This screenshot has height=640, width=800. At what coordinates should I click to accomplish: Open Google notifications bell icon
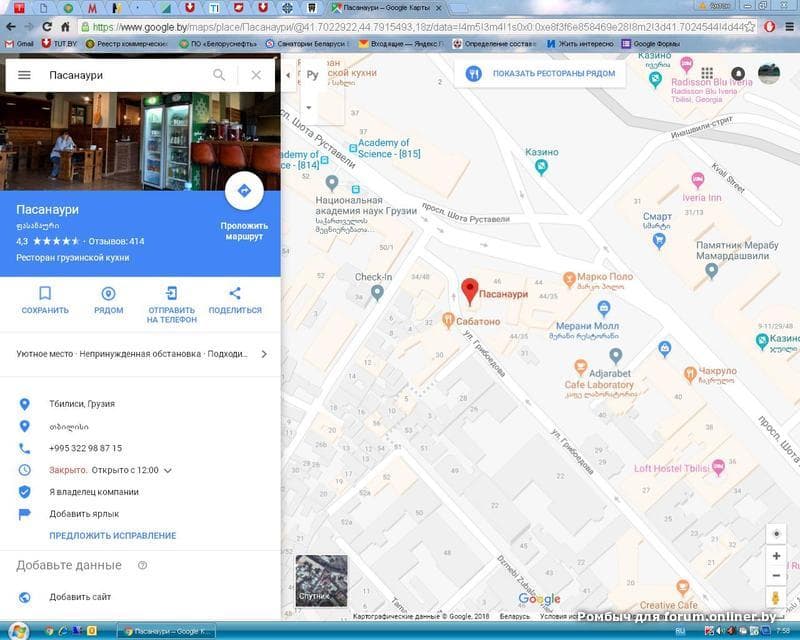click(x=738, y=73)
